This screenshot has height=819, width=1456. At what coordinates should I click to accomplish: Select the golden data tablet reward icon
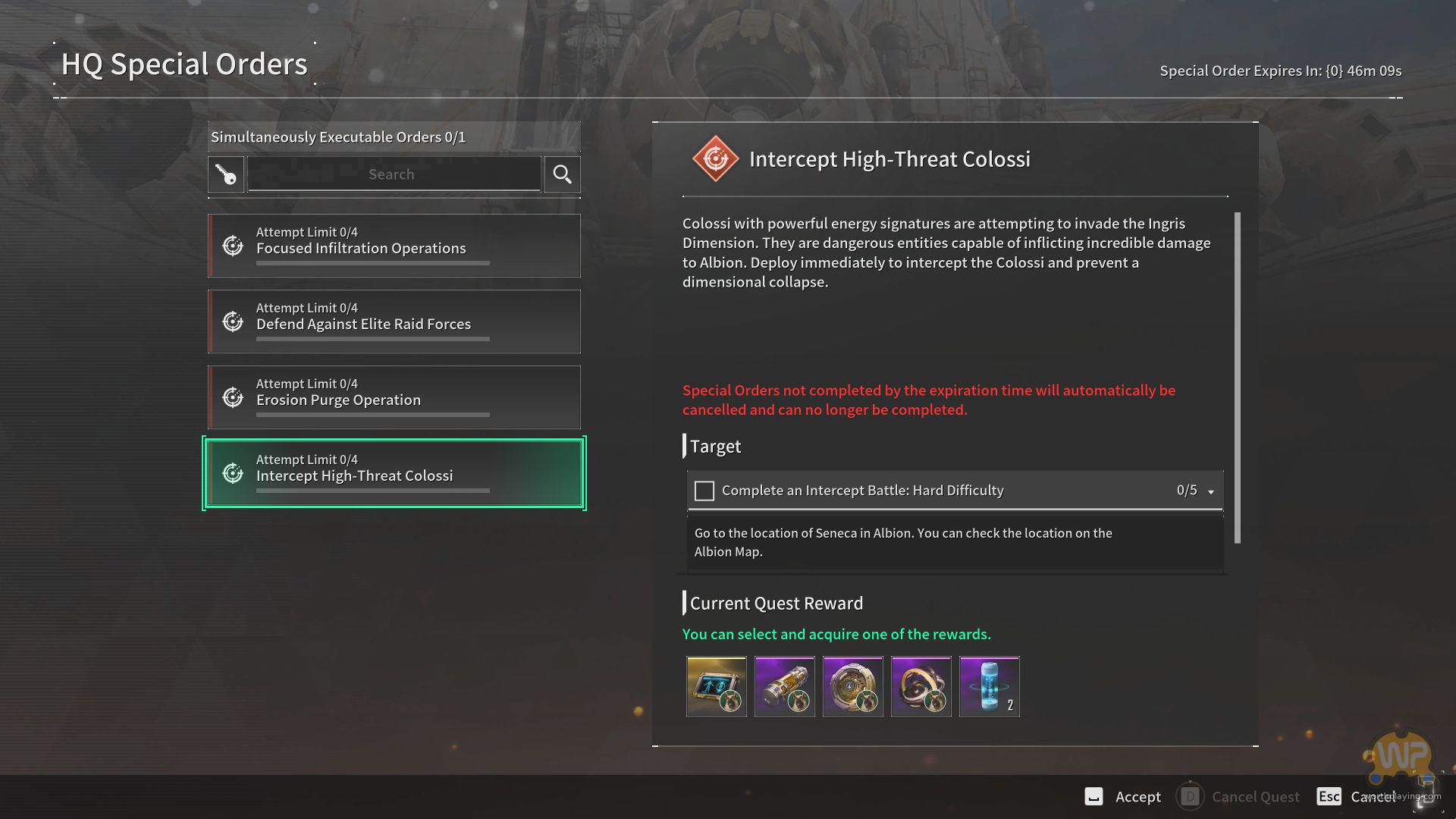717,686
